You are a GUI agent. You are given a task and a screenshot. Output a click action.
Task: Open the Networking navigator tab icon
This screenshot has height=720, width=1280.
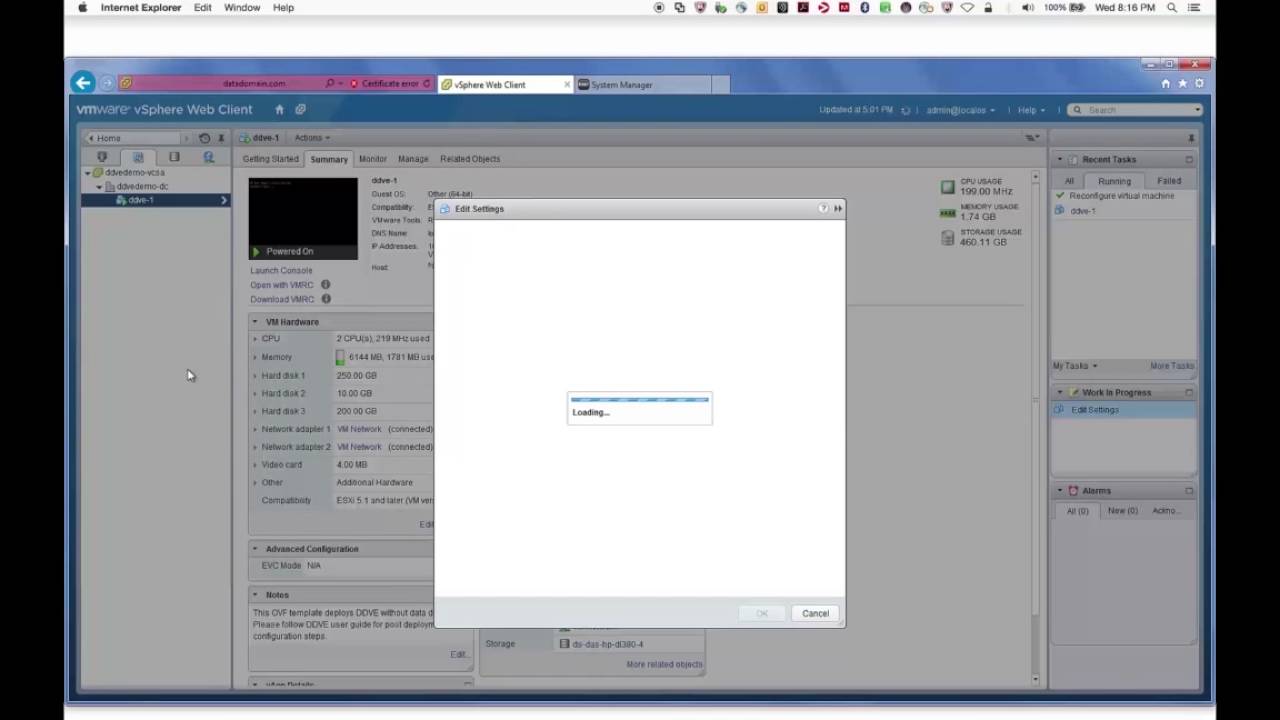point(209,157)
